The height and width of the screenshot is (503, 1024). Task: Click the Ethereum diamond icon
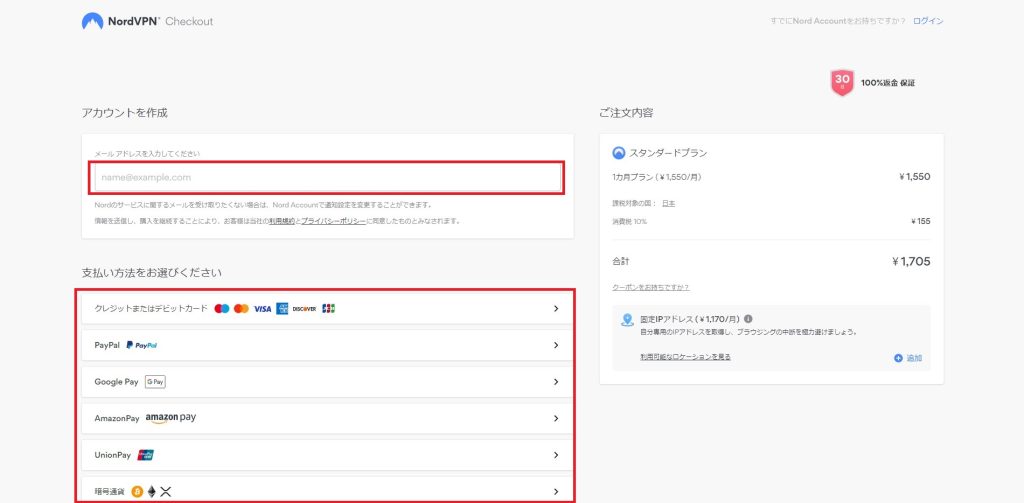coord(152,491)
